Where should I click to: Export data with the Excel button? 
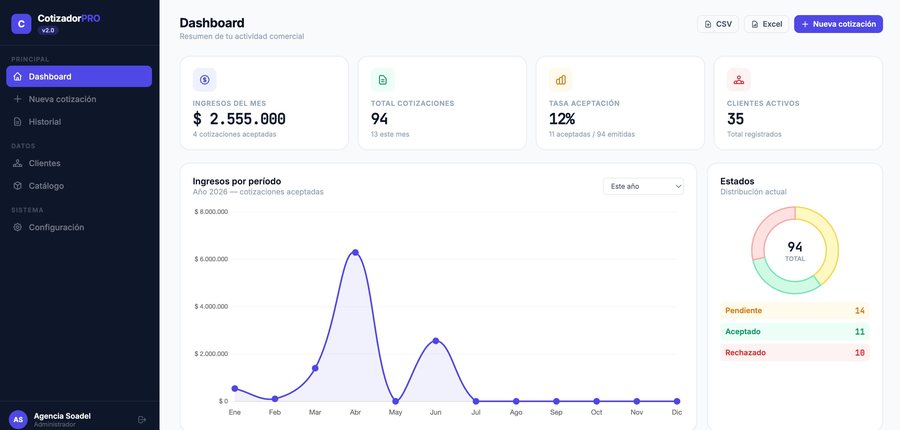pyautogui.click(x=767, y=24)
